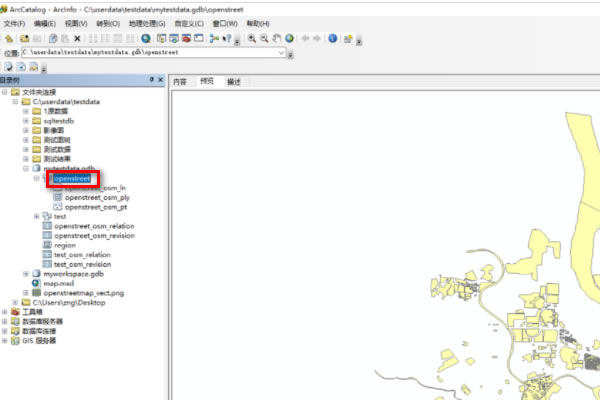Viewport: 600px width, 400px height.
Task: Open the 地理处理(G) menu
Action: point(147,24)
